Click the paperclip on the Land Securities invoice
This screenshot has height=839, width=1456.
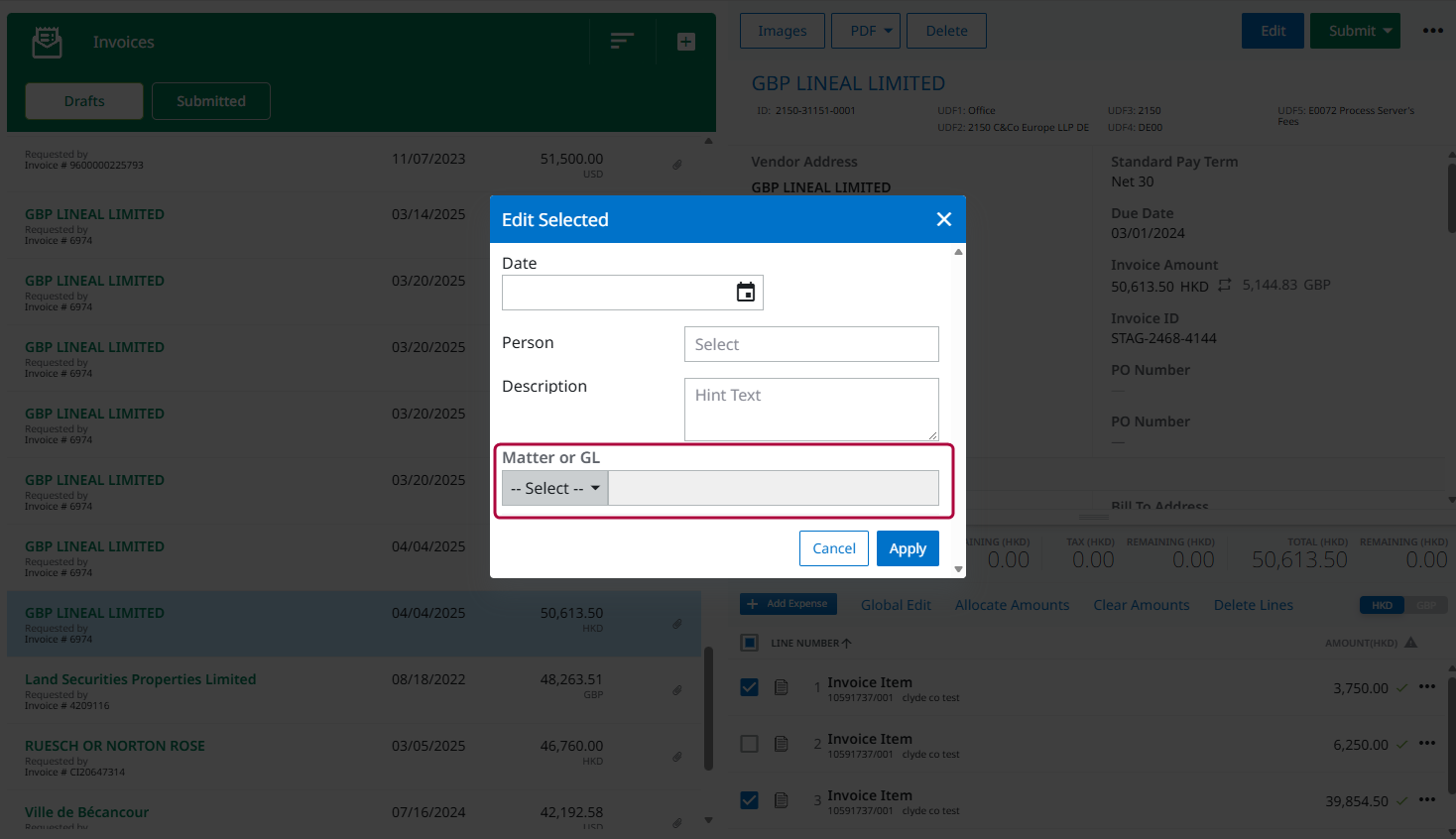point(677,689)
